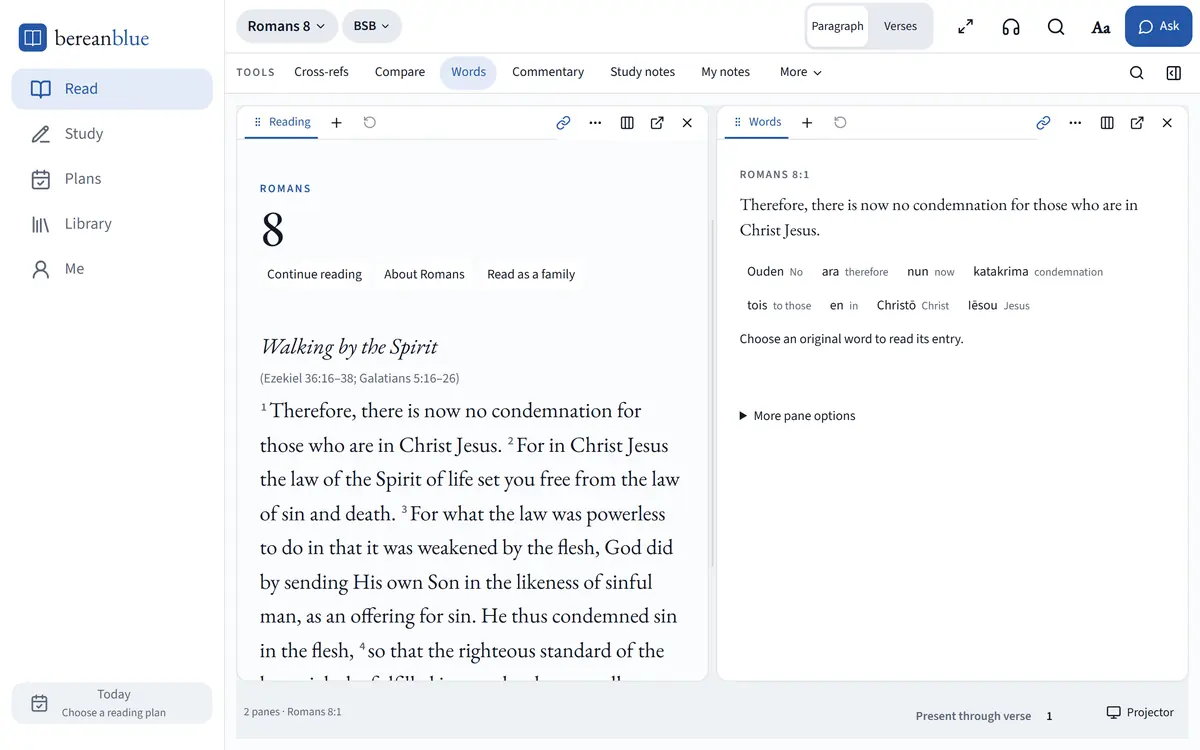Pop out the Reading pane

(x=657, y=123)
